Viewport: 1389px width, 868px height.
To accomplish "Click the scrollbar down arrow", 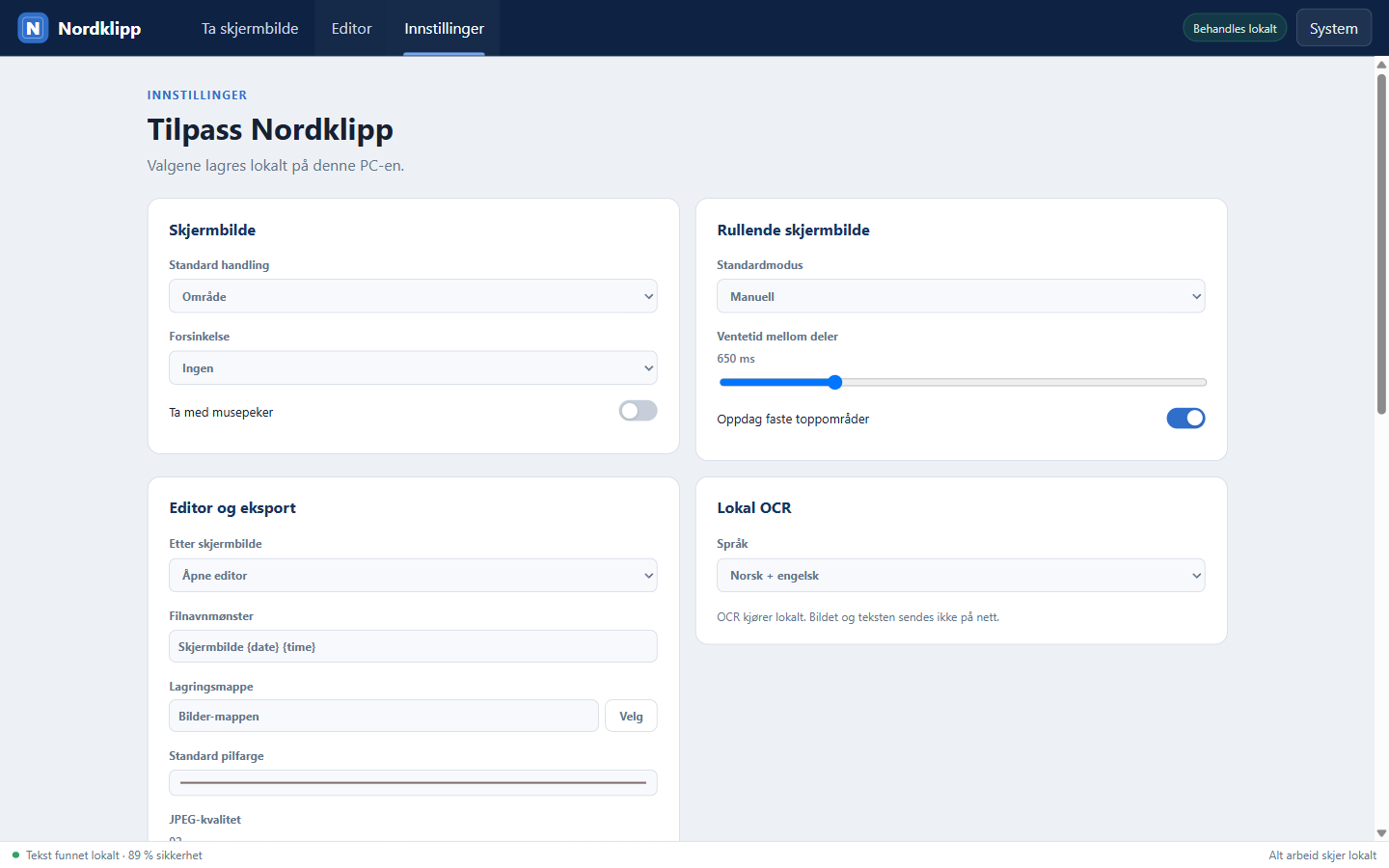I will click(1381, 833).
